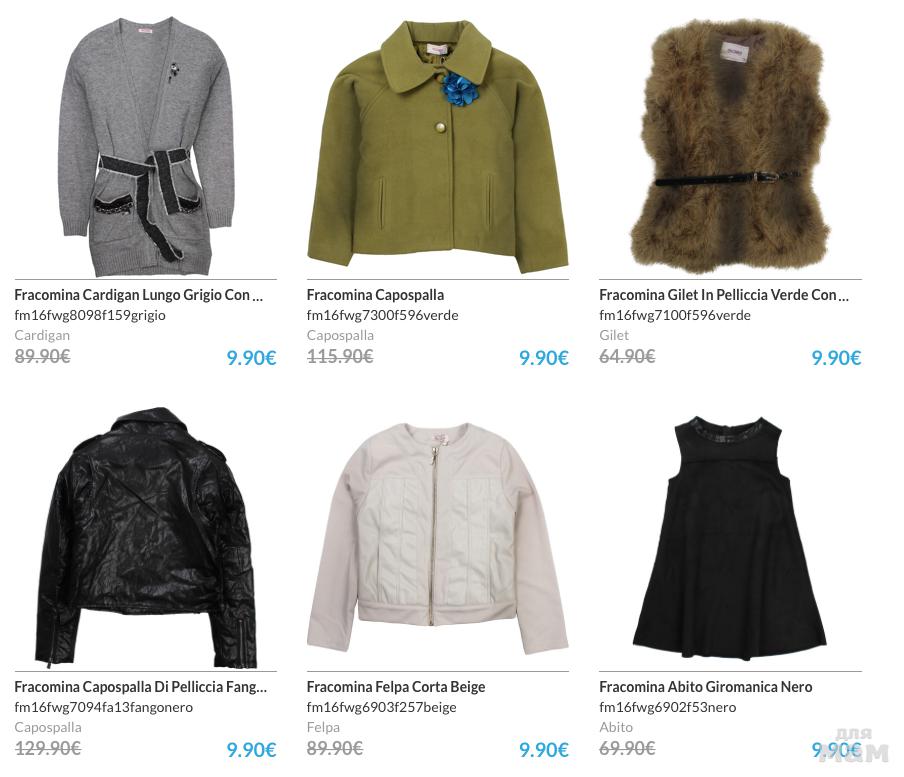Open the black leather jacket image
Viewport: 904px width, 777px height.
click(146, 537)
